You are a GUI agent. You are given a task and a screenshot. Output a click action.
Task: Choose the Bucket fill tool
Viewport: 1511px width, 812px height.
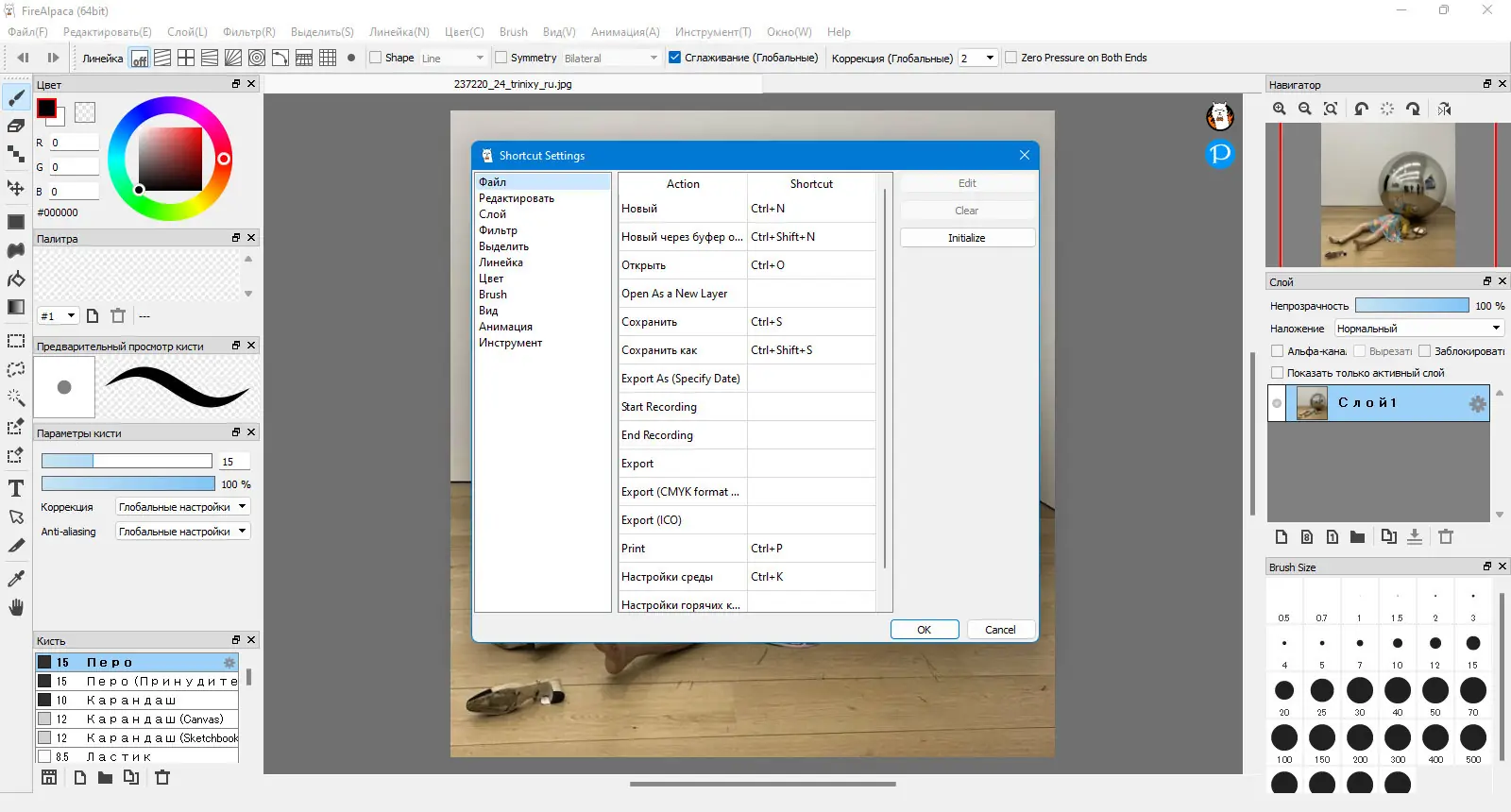[16, 279]
